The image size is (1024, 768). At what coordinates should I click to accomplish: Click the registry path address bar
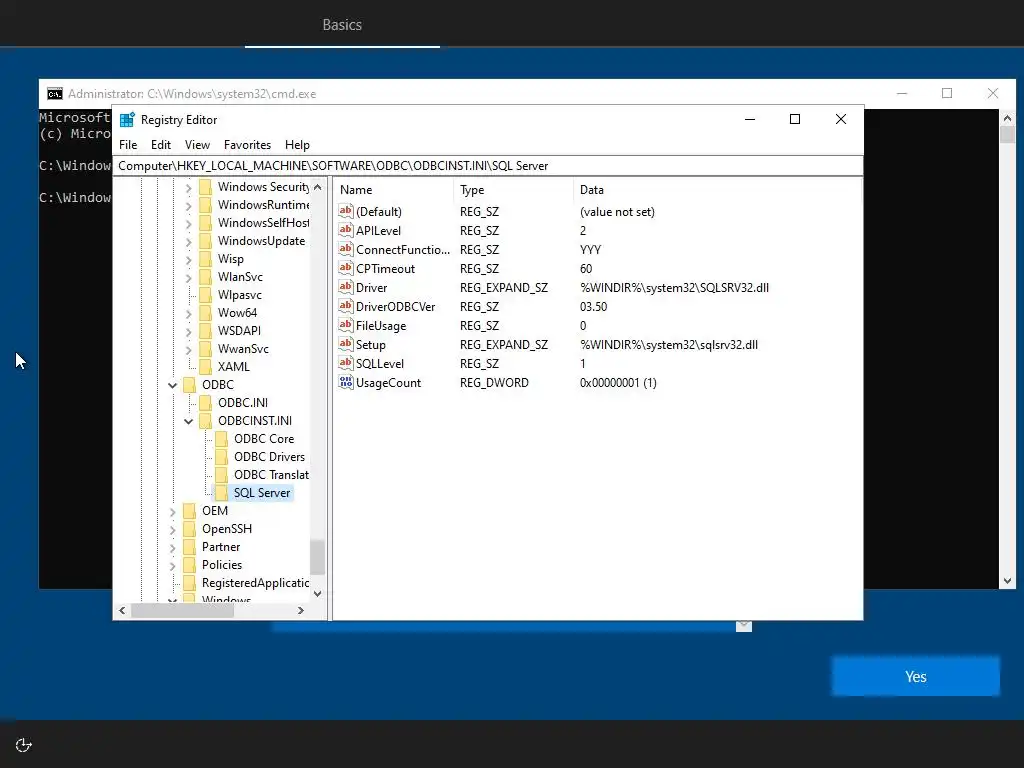click(488, 166)
